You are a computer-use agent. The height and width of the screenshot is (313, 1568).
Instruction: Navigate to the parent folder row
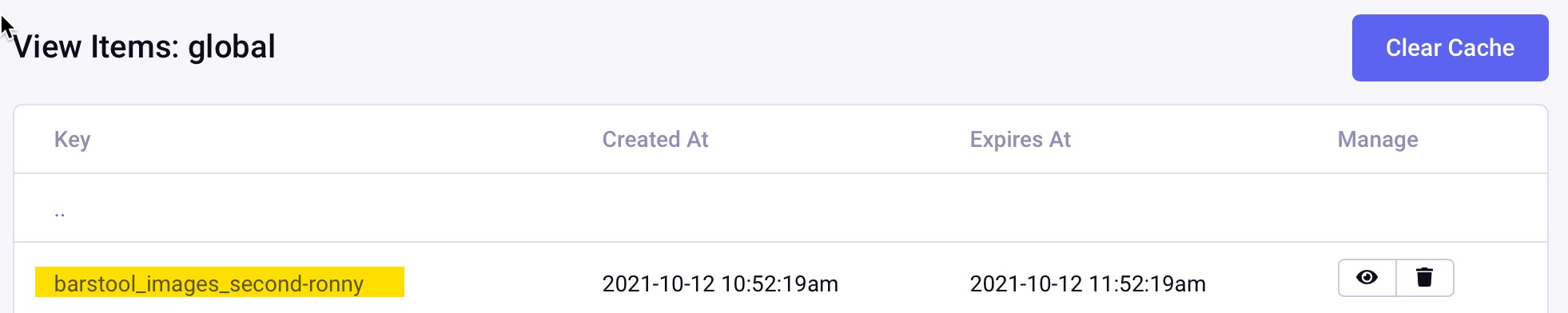coord(780,208)
